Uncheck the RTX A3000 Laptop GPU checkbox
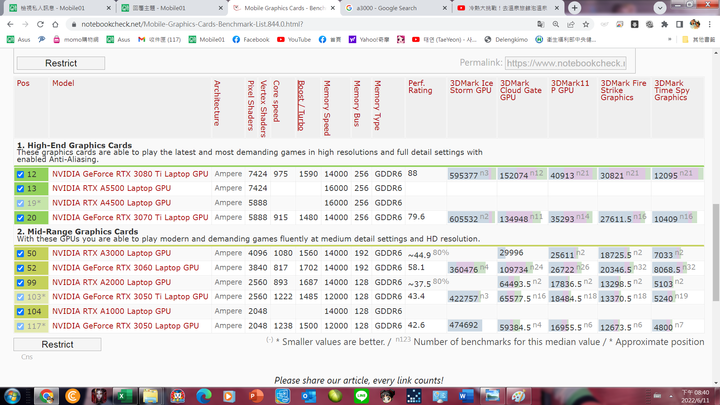The width and height of the screenshot is (720, 405). [20, 253]
